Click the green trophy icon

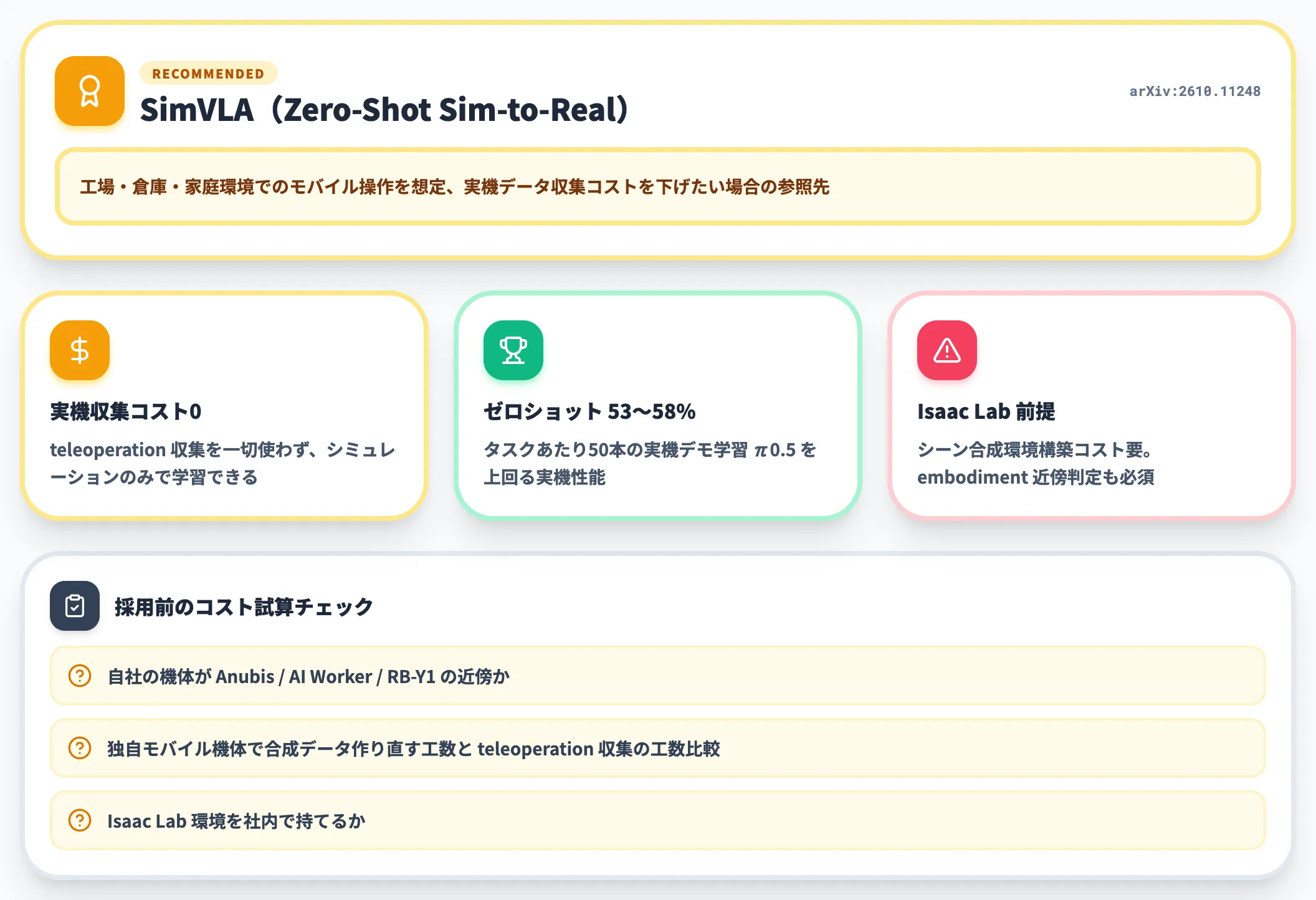(x=513, y=350)
